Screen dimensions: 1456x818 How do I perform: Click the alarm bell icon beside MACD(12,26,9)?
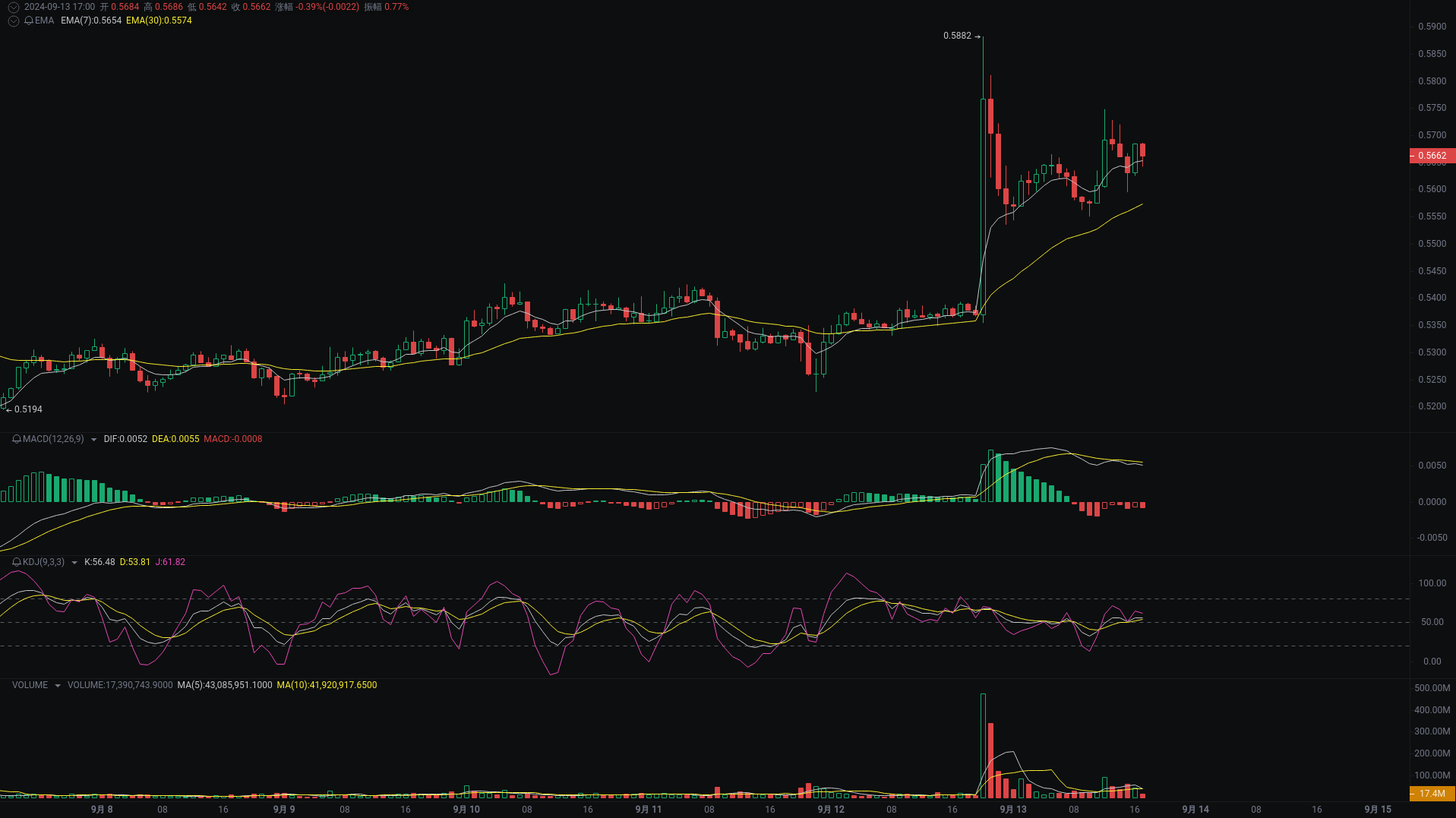tap(15, 439)
